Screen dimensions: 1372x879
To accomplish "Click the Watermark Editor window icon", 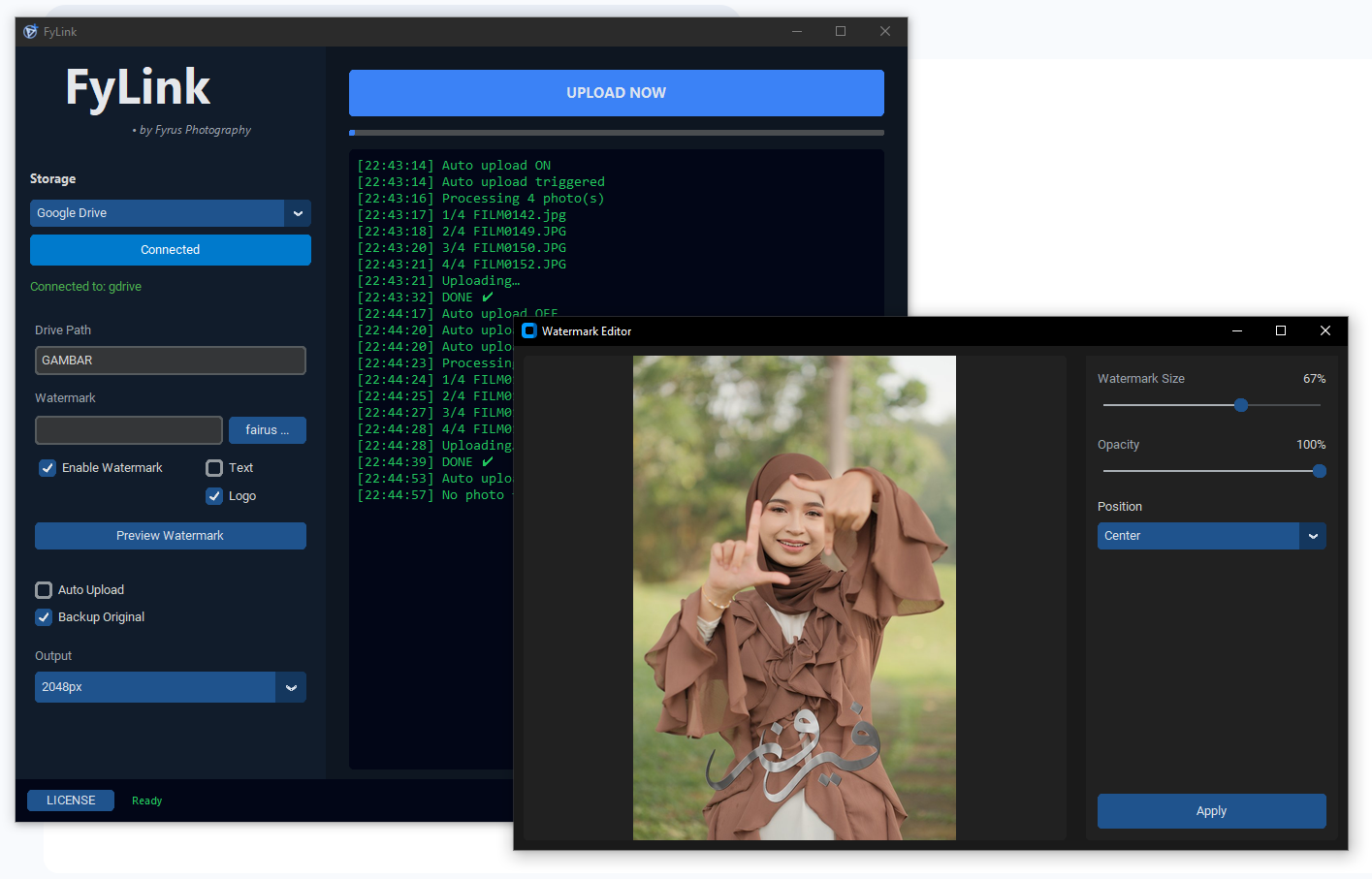I will pyautogui.click(x=529, y=330).
